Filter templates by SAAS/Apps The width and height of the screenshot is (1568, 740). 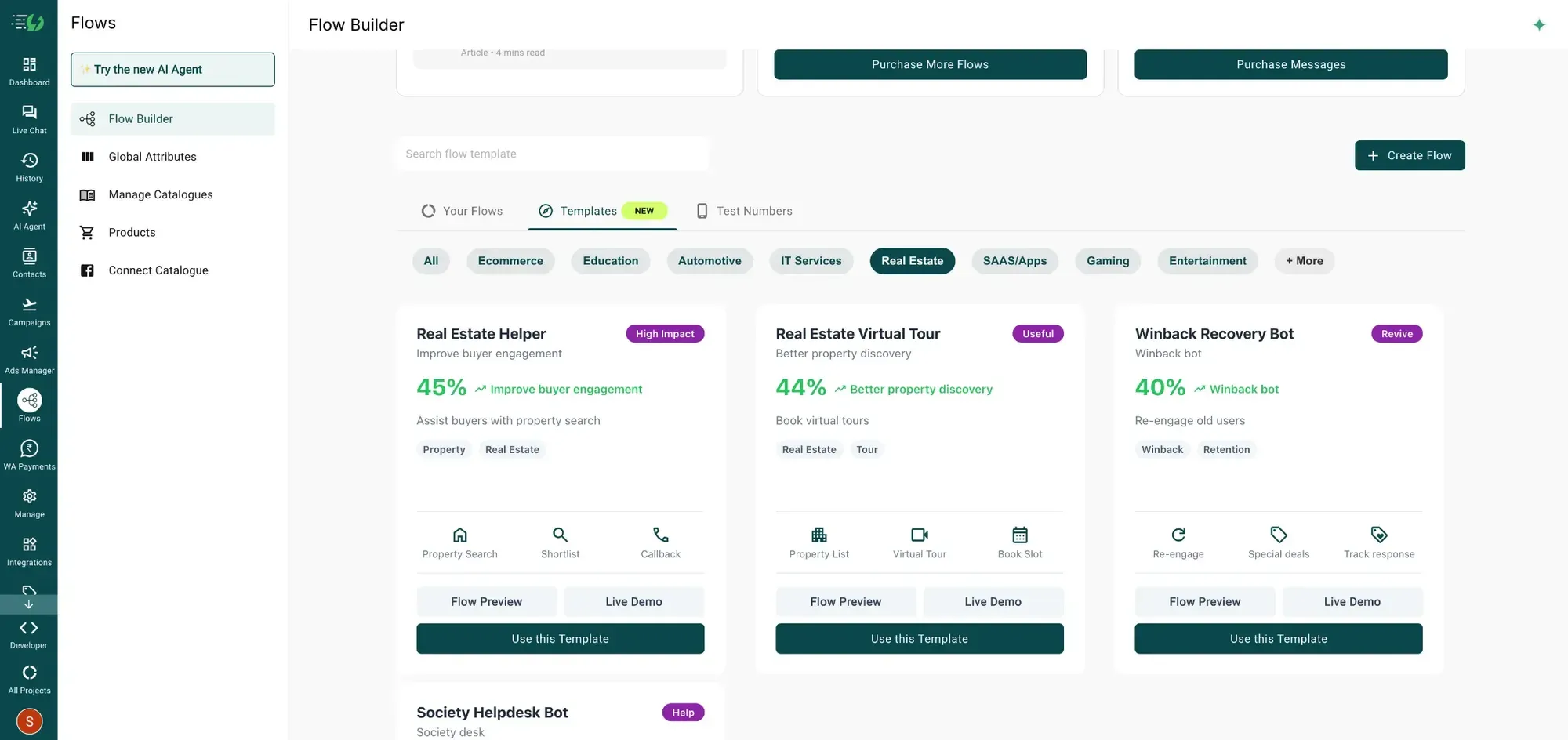coord(1014,261)
